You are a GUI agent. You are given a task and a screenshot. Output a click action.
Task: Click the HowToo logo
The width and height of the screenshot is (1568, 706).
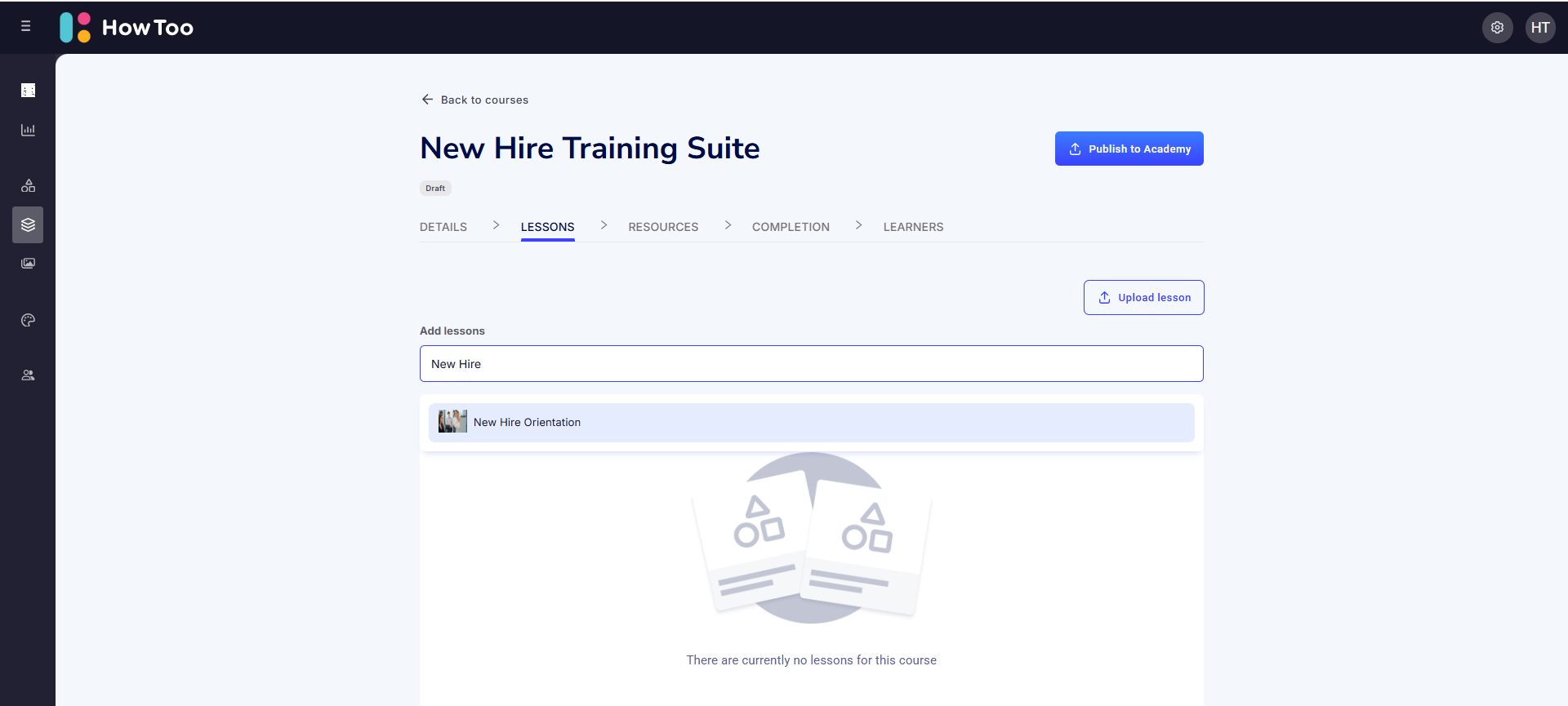[127, 28]
